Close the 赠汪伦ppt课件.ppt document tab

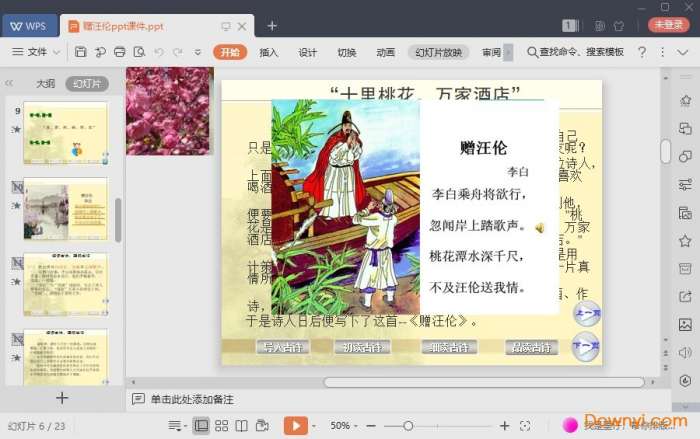[242, 26]
